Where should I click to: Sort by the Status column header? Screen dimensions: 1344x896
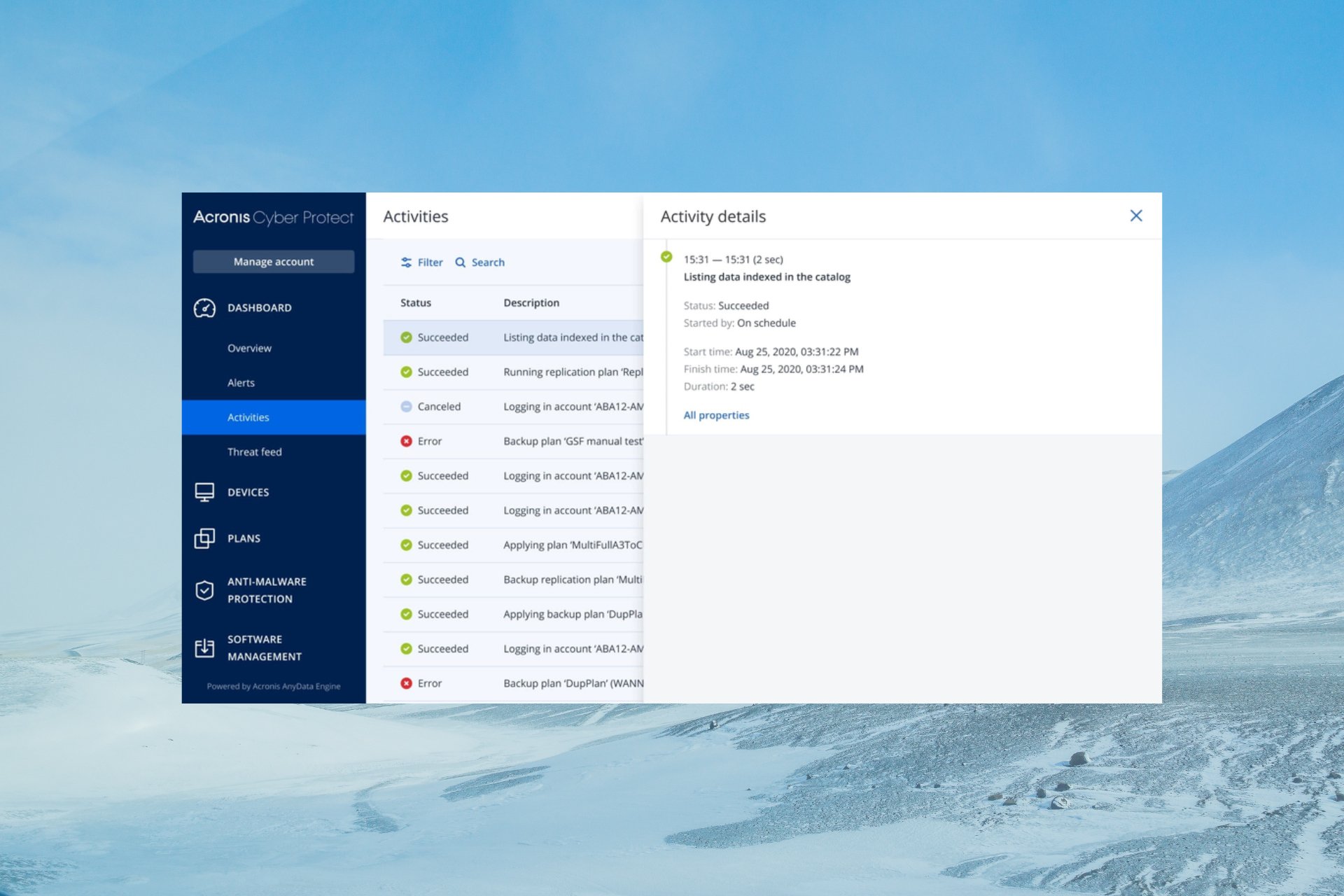tap(415, 303)
